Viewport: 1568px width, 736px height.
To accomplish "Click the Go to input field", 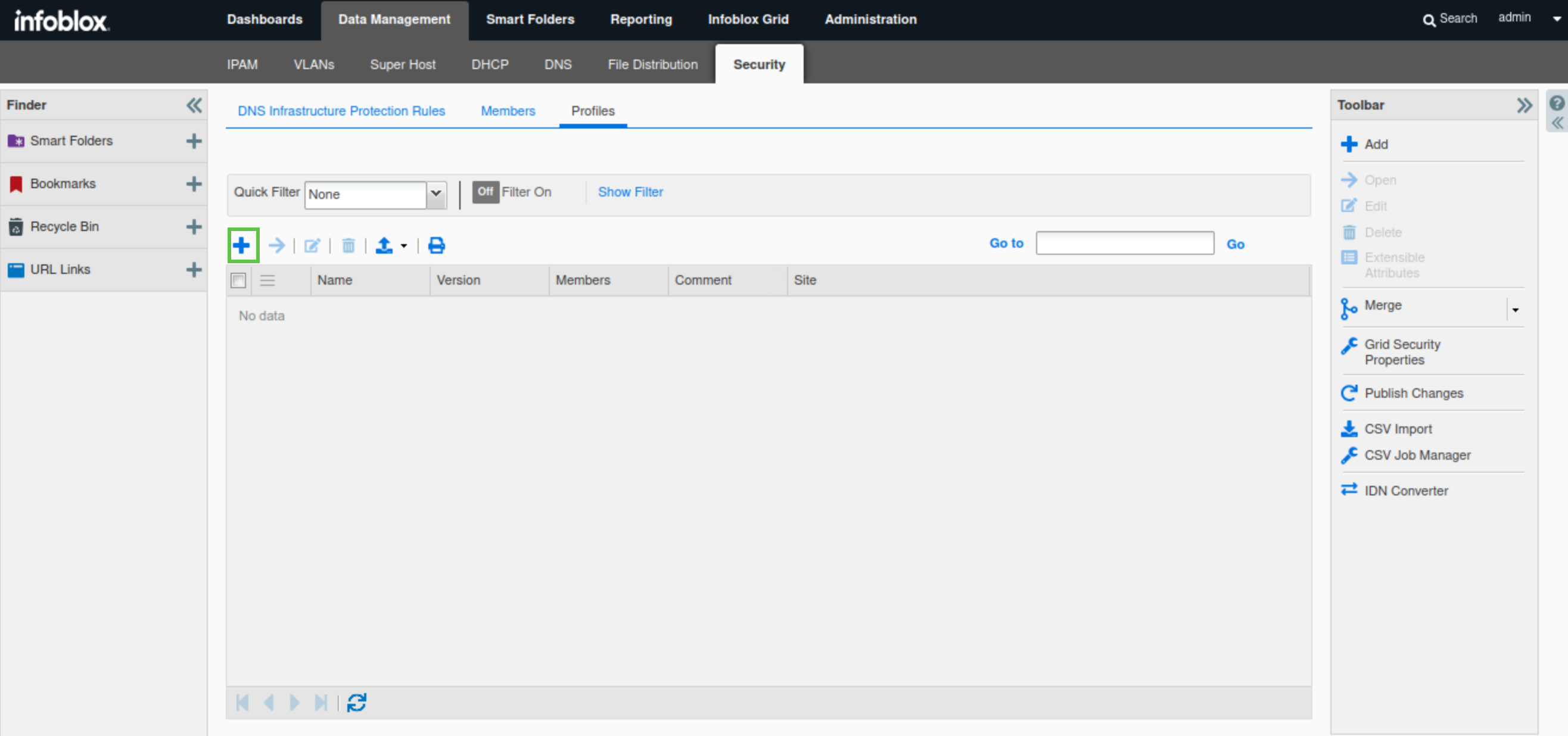I will pyautogui.click(x=1124, y=243).
